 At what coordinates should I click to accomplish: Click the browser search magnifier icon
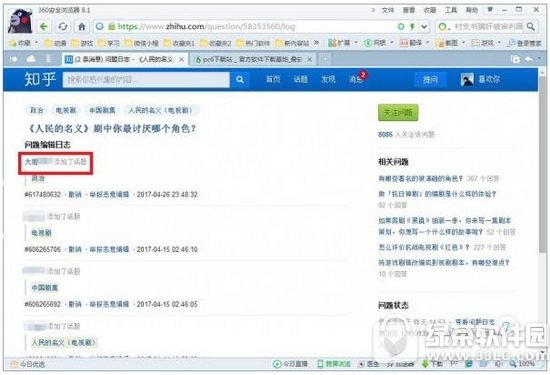531,26
